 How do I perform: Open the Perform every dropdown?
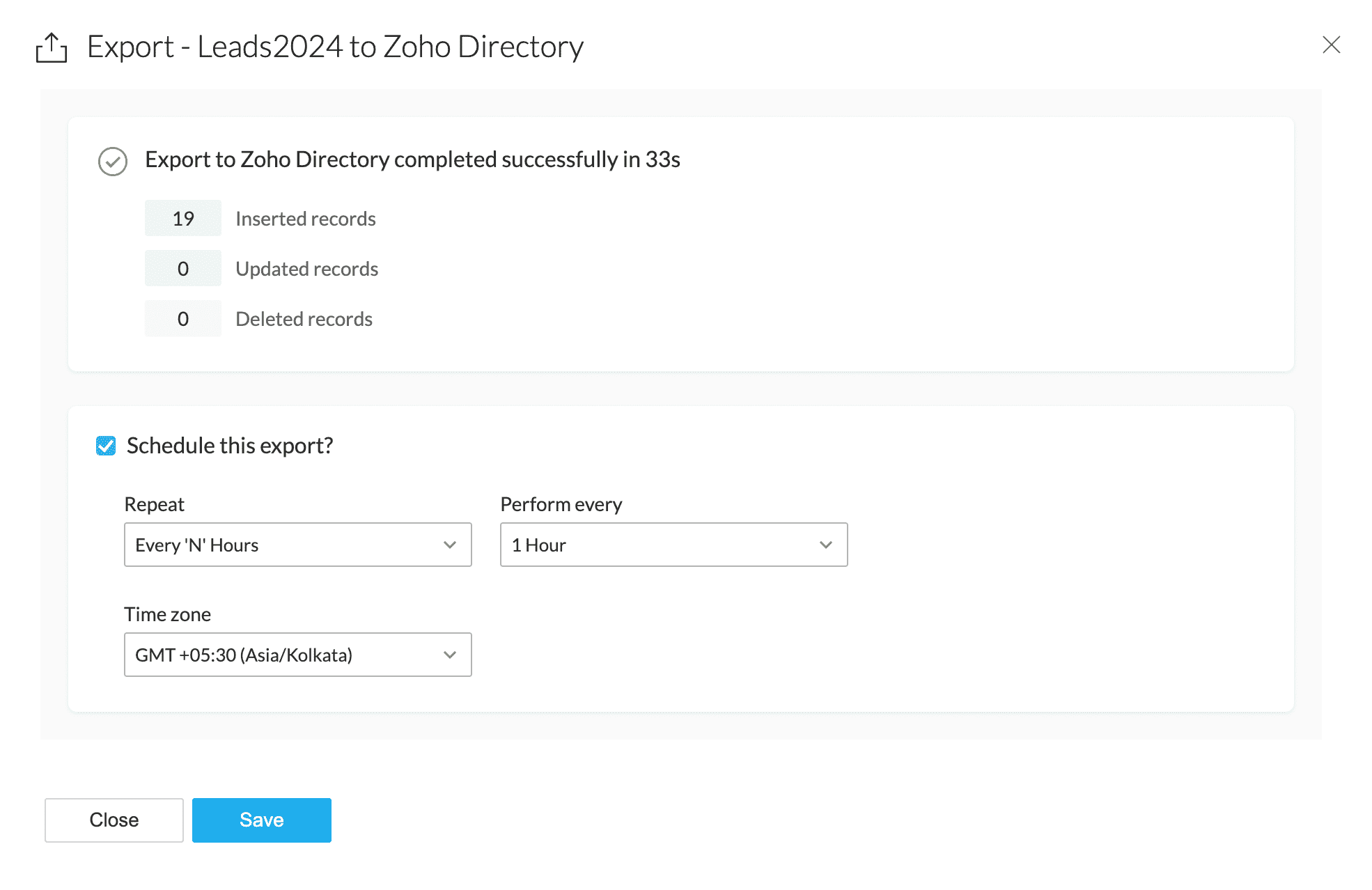click(673, 545)
